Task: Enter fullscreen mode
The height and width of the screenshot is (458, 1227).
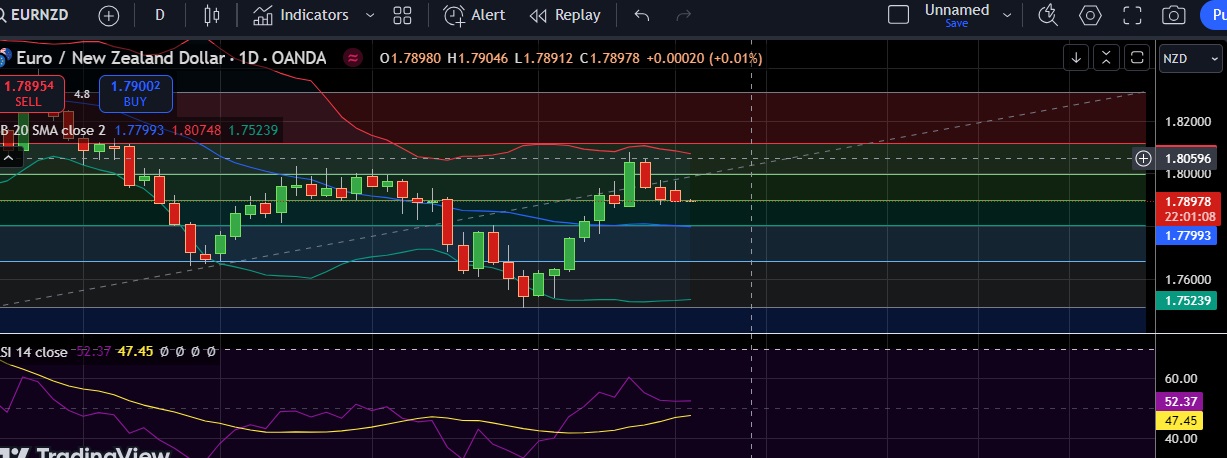Action: [1132, 15]
